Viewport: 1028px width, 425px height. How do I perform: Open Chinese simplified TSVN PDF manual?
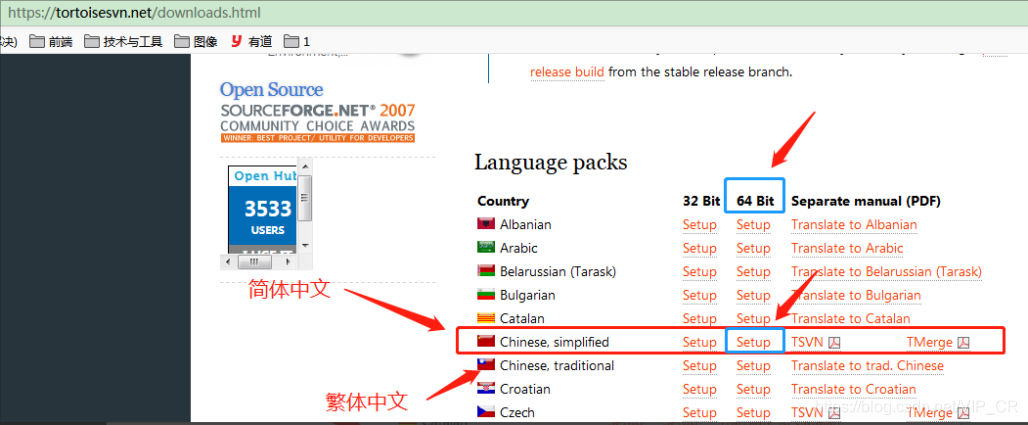pos(815,342)
